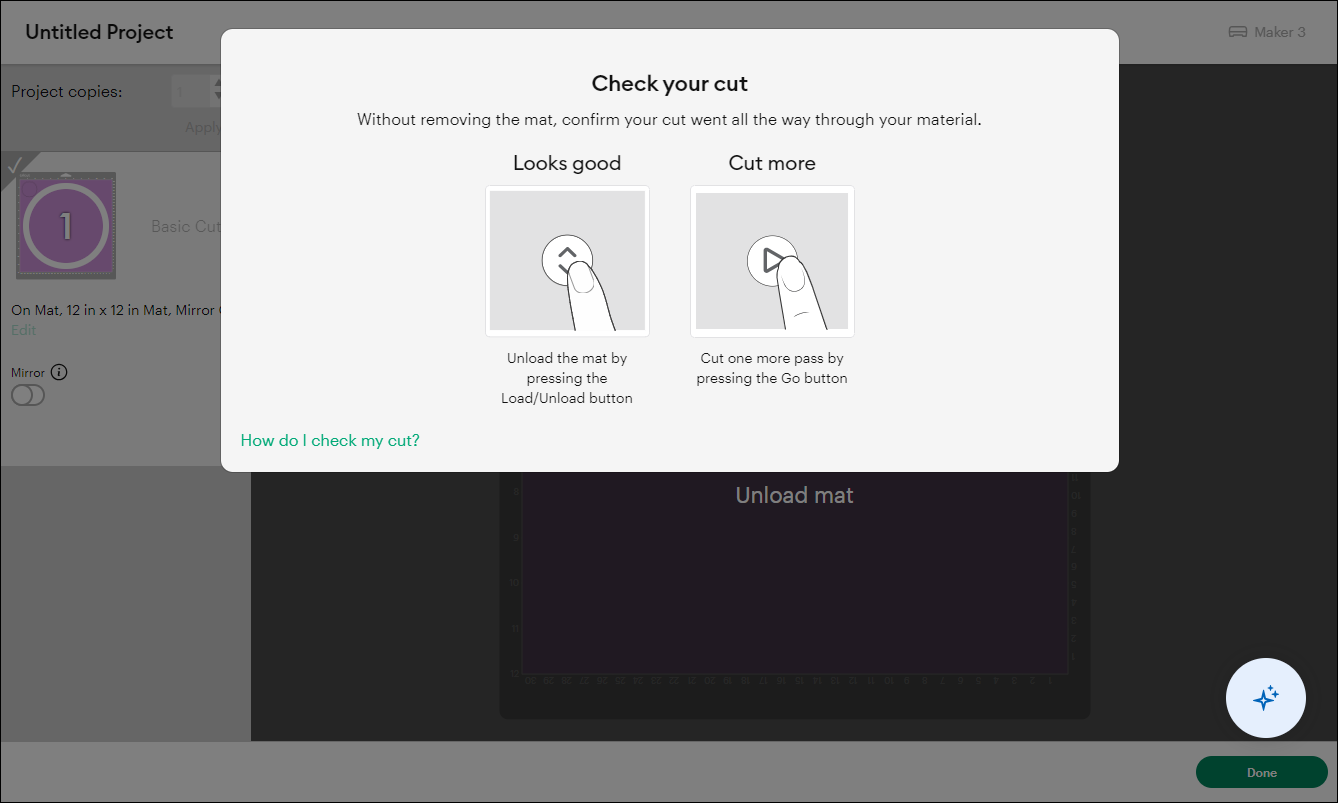Viewport: 1338px width, 803px height.
Task: Click the Go button illustration under Cut more
Action: [x=772, y=261]
